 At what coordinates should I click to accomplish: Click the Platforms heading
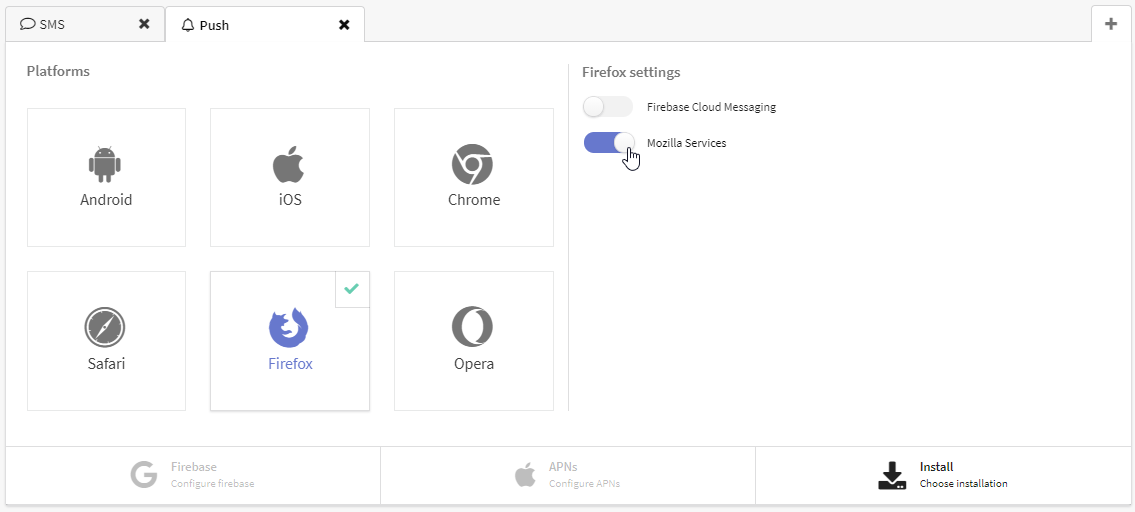pos(58,71)
